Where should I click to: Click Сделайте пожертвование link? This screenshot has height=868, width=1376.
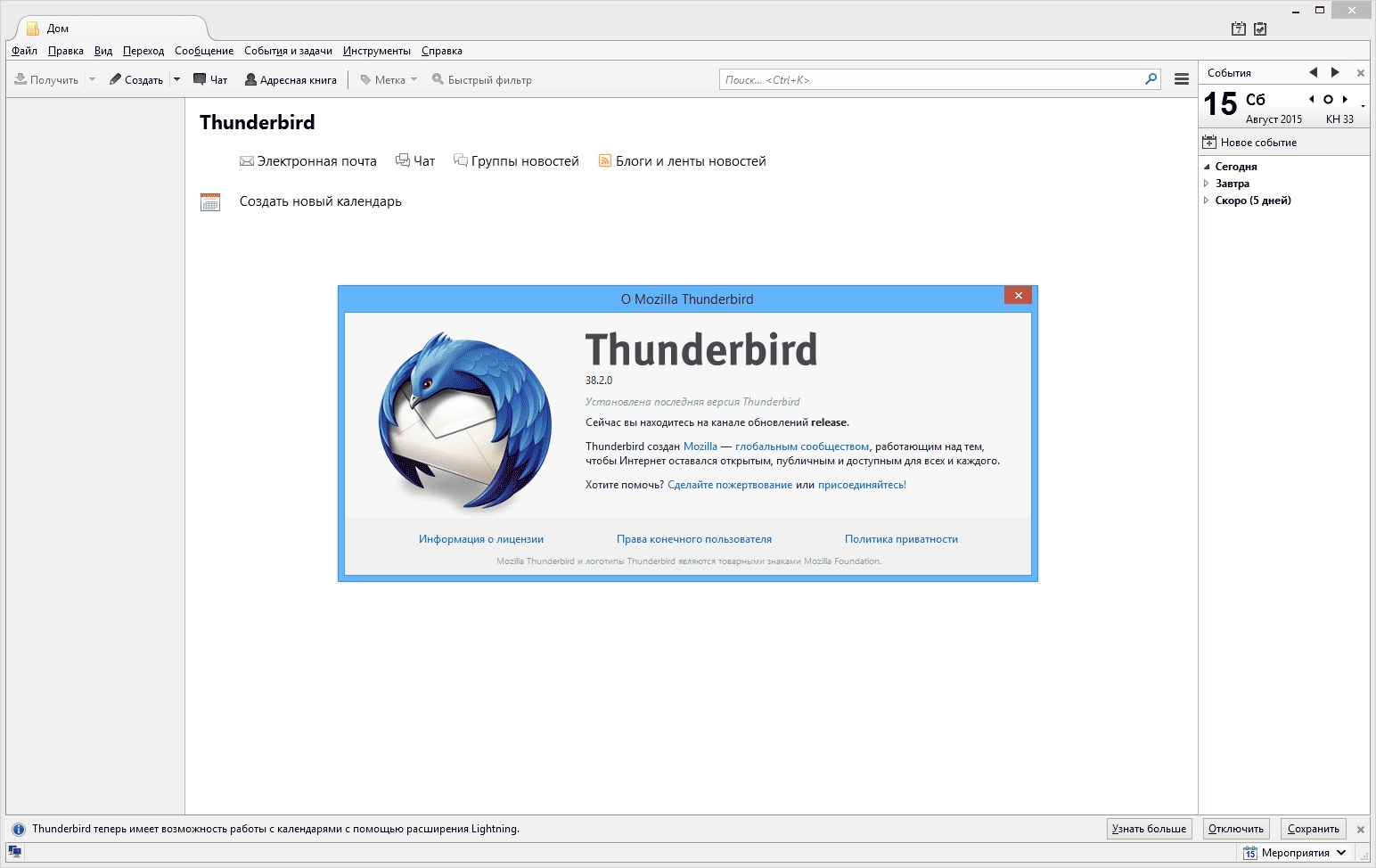tap(730, 485)
